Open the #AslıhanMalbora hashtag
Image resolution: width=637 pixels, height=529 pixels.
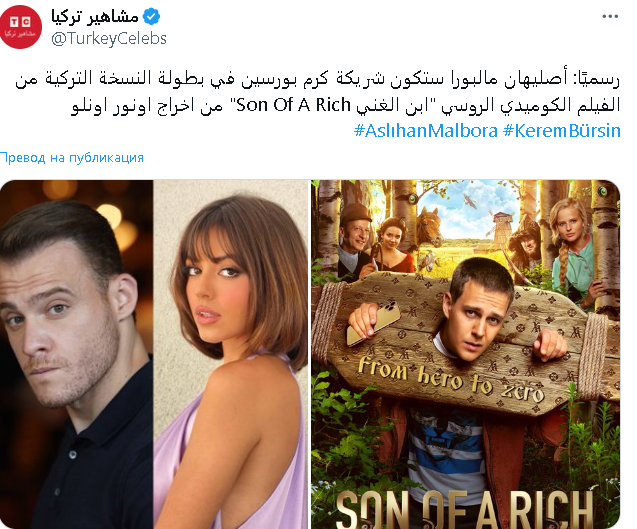(x=425, y=131)
